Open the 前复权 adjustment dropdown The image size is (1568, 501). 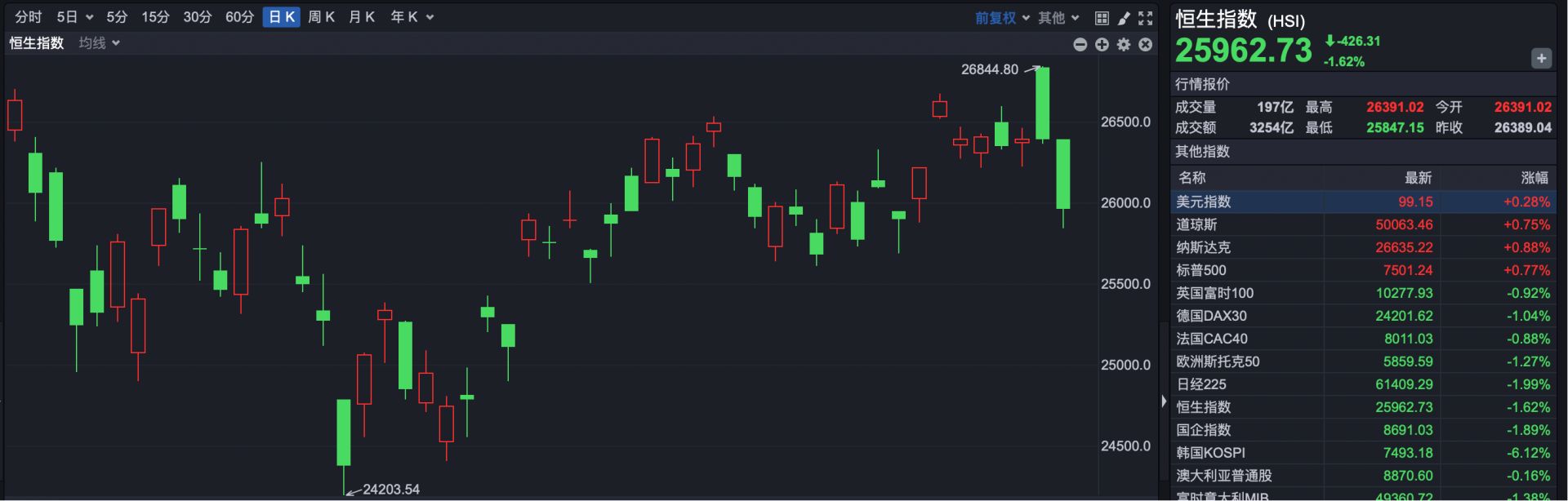1002,17
